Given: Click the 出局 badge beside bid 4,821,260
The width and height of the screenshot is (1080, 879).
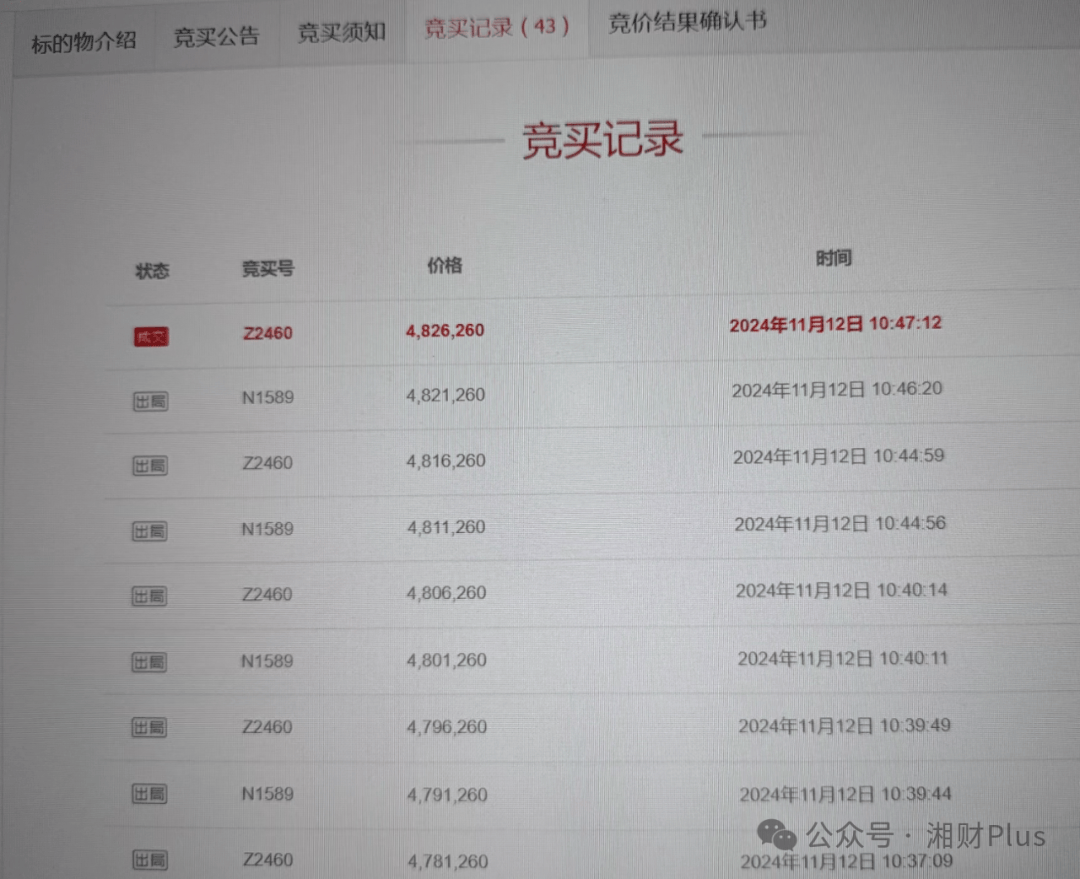Looking at the screenshot, I should click(x=150, y=400).
